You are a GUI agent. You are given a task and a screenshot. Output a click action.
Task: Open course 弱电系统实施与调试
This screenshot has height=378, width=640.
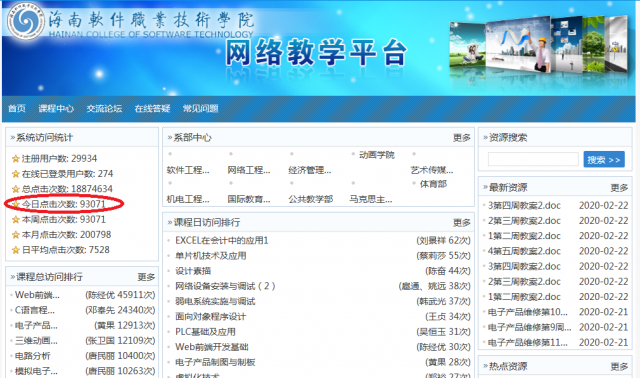215,302
